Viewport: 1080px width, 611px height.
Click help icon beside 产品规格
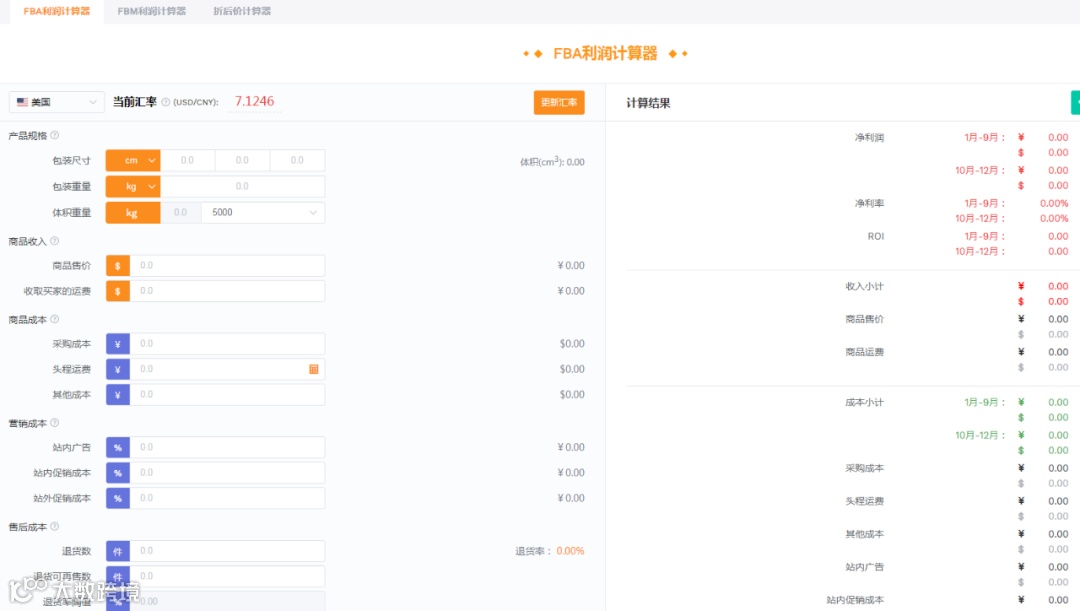pos(54,135)
